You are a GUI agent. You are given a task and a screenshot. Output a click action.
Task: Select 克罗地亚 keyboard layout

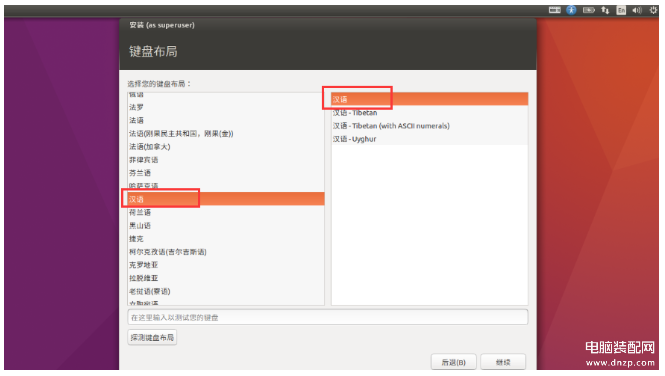pyautogui.click(x=226, y=265)
